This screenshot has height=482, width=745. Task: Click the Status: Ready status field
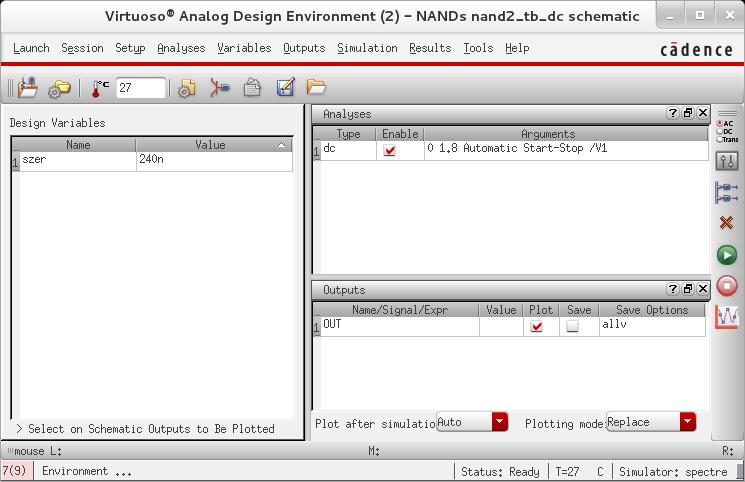[x=500, y=472]
